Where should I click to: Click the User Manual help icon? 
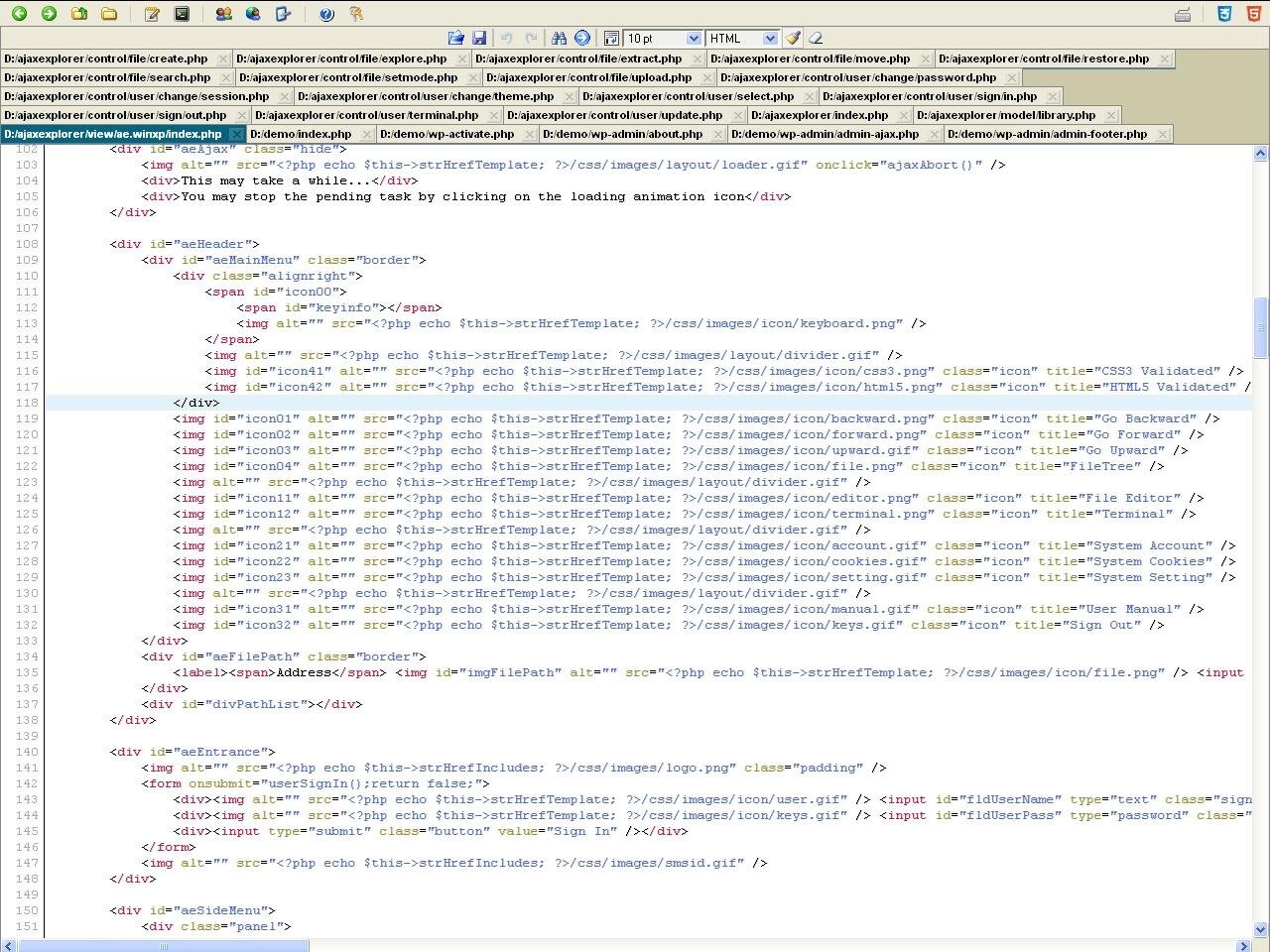click(x=326, y=14)
